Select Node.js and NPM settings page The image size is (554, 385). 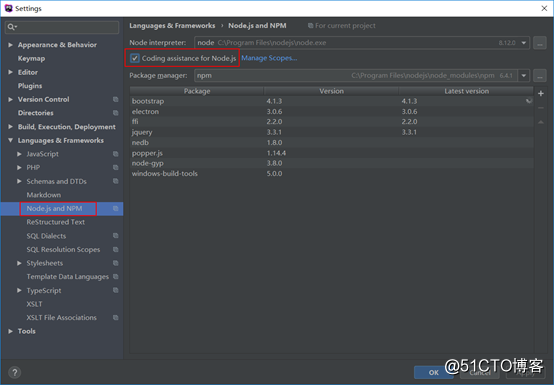pos(54,208)
